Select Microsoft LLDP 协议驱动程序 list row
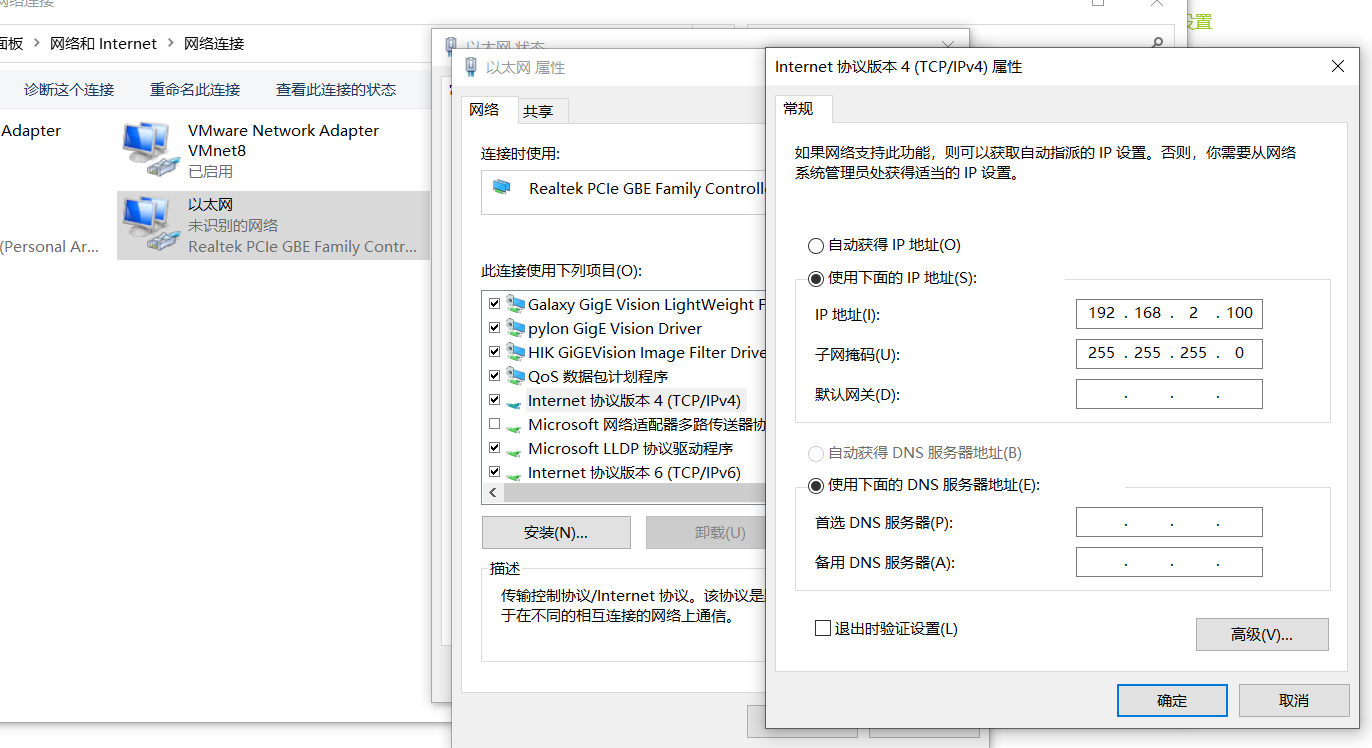This screenshot has width=1372, height=748. pos(624,448)
